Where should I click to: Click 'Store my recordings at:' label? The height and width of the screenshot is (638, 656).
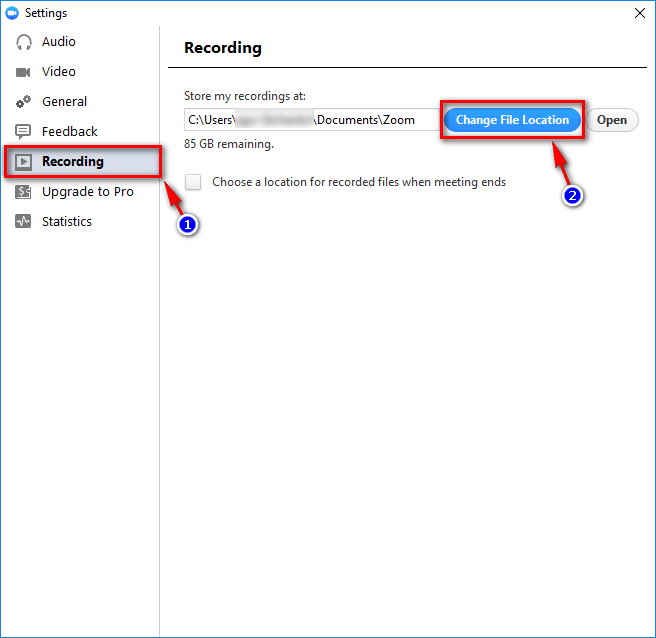pyautogui.click(x=245, y=96)
